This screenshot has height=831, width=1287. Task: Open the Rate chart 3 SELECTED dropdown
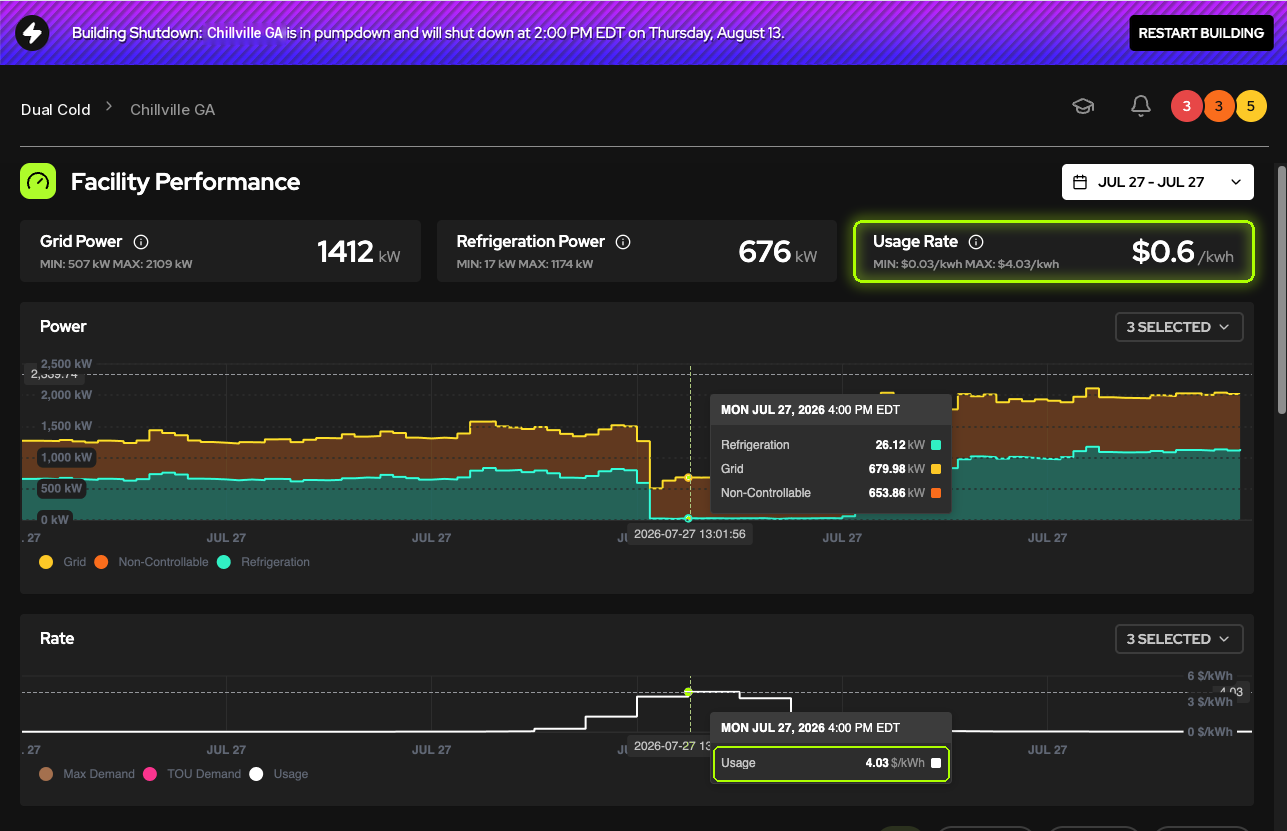tap(1179, 639)
